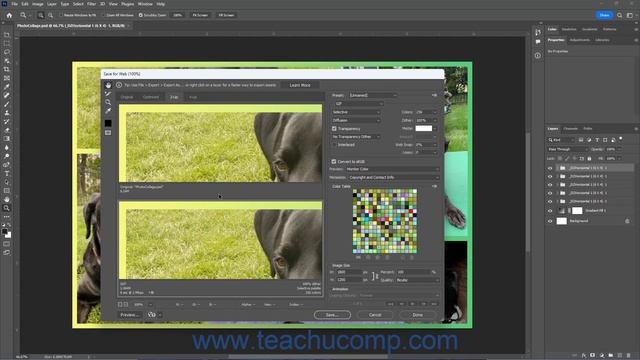Select the Lasso tool
The image size is (640, 360).
(7, 52)
